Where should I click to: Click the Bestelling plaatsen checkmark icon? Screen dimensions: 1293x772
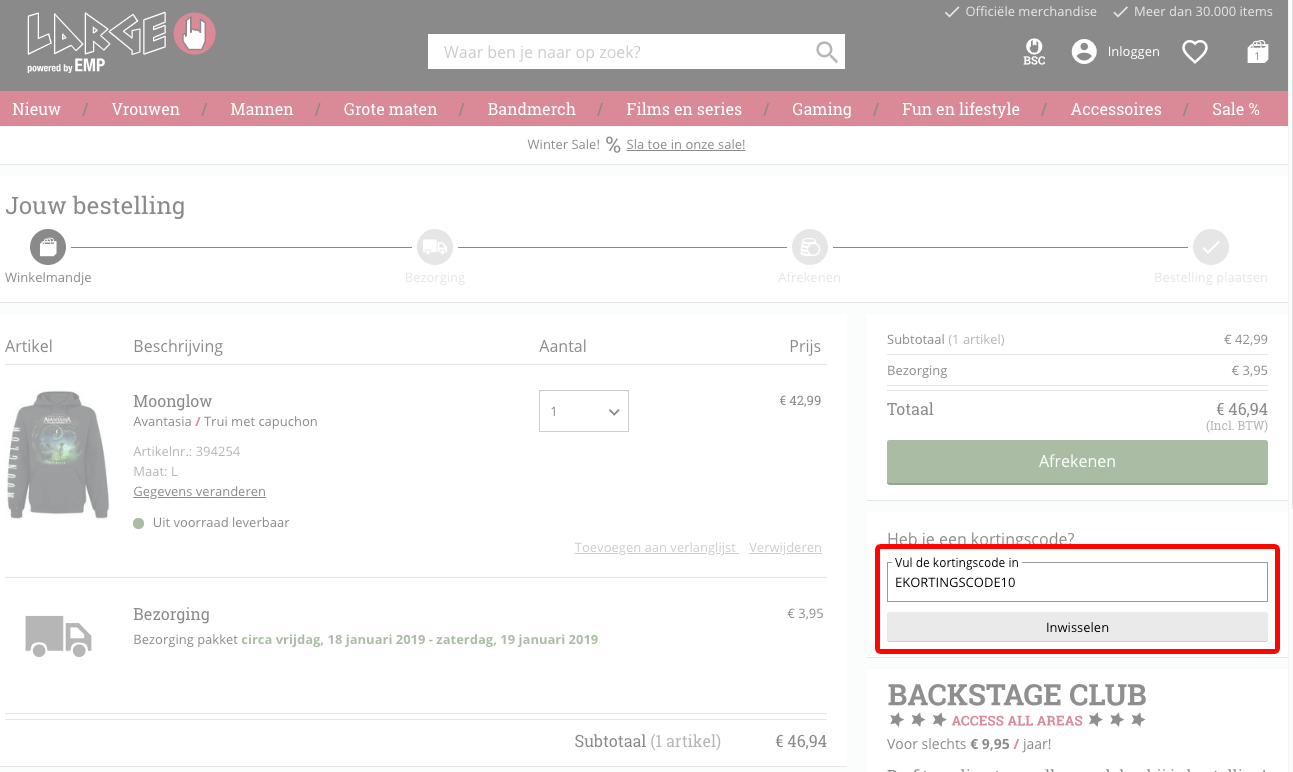tap(1210, 246)
